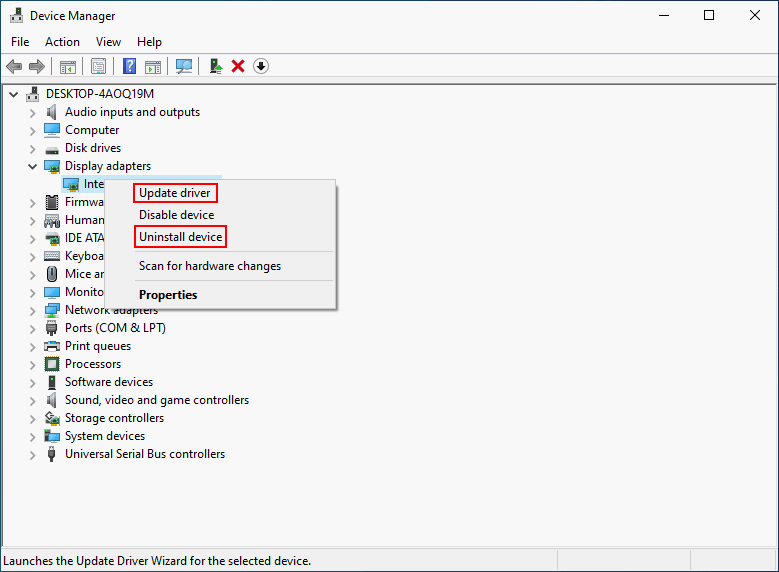This screenshot has width=779, height=572.
Task: Expand the Universal Serial Bus controllers node
Action: point(32,455)
